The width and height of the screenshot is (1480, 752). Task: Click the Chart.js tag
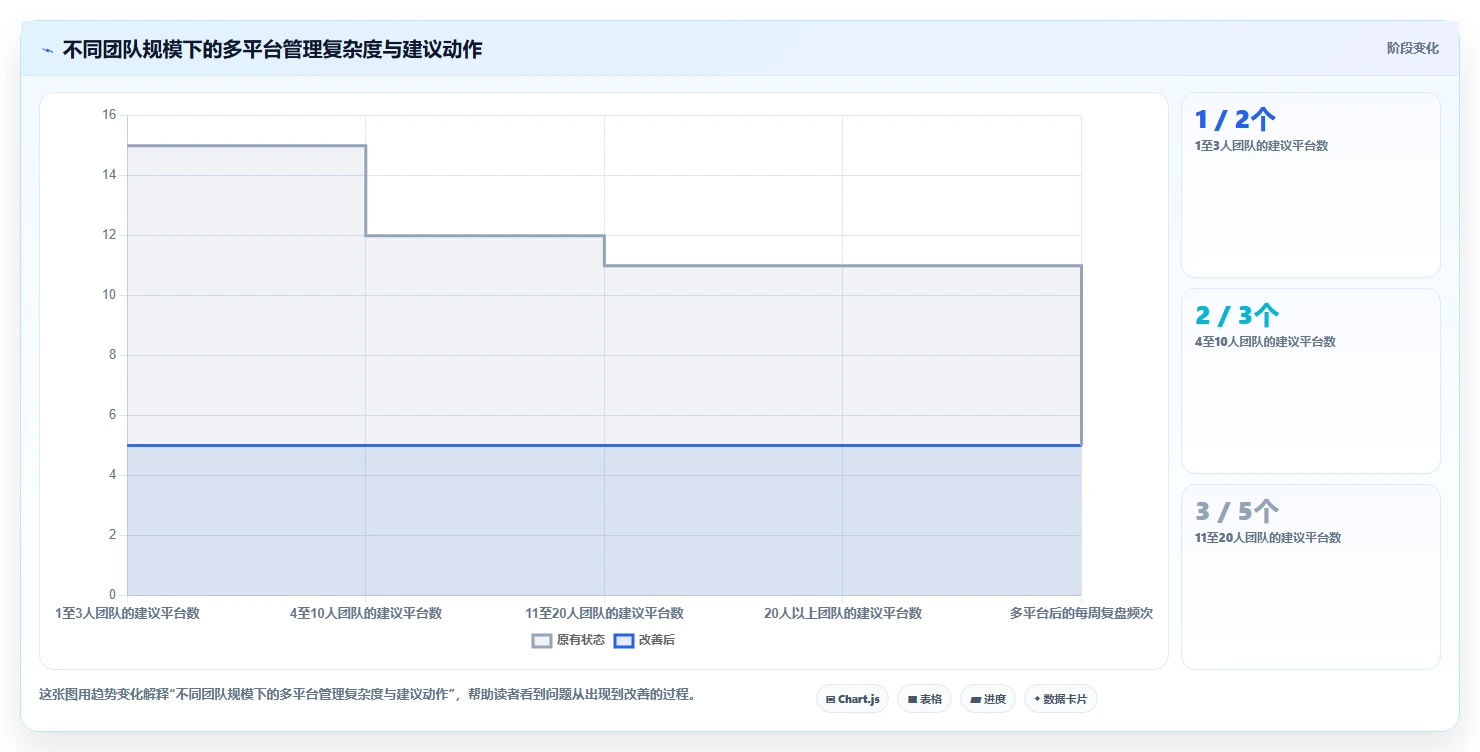(852, 699)
